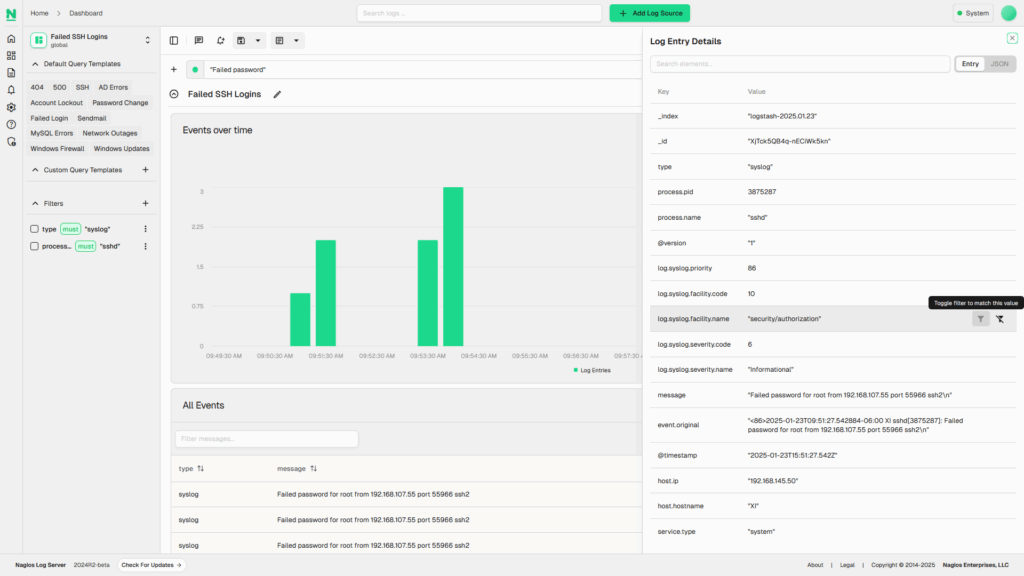Click the Search elements input field
The width and height of the screenshot is (1024, 576).
800,63
